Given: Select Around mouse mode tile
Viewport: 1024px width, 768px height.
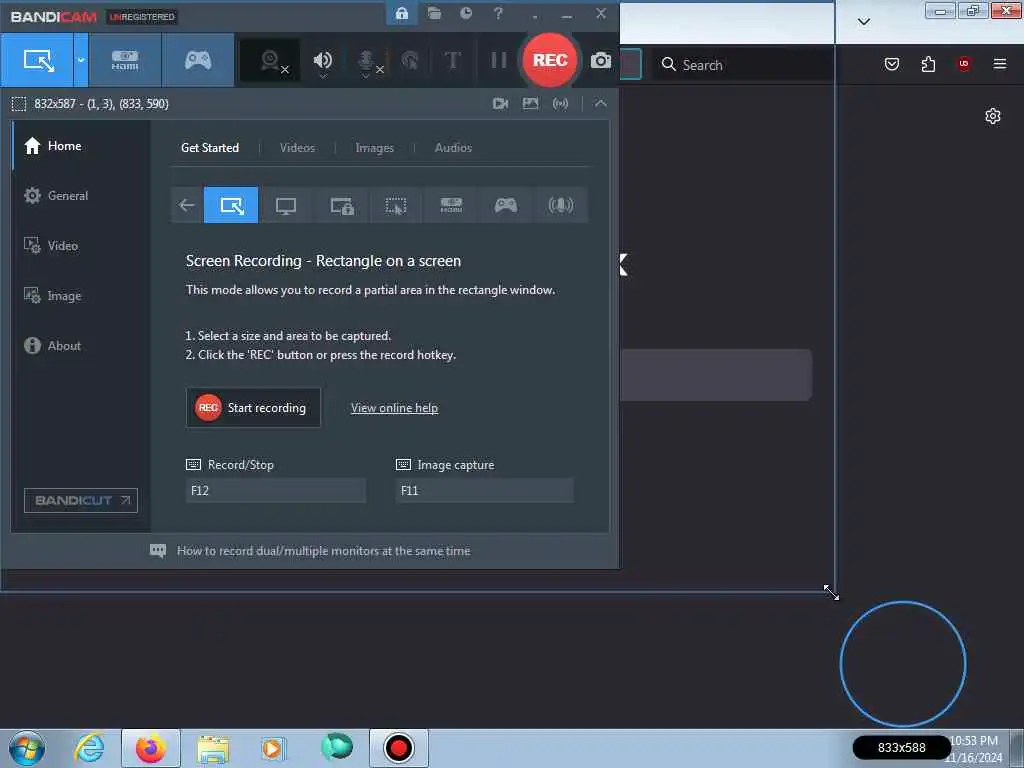Looking at the screenshot, I should pyautogui.click(x=396, y=205).
